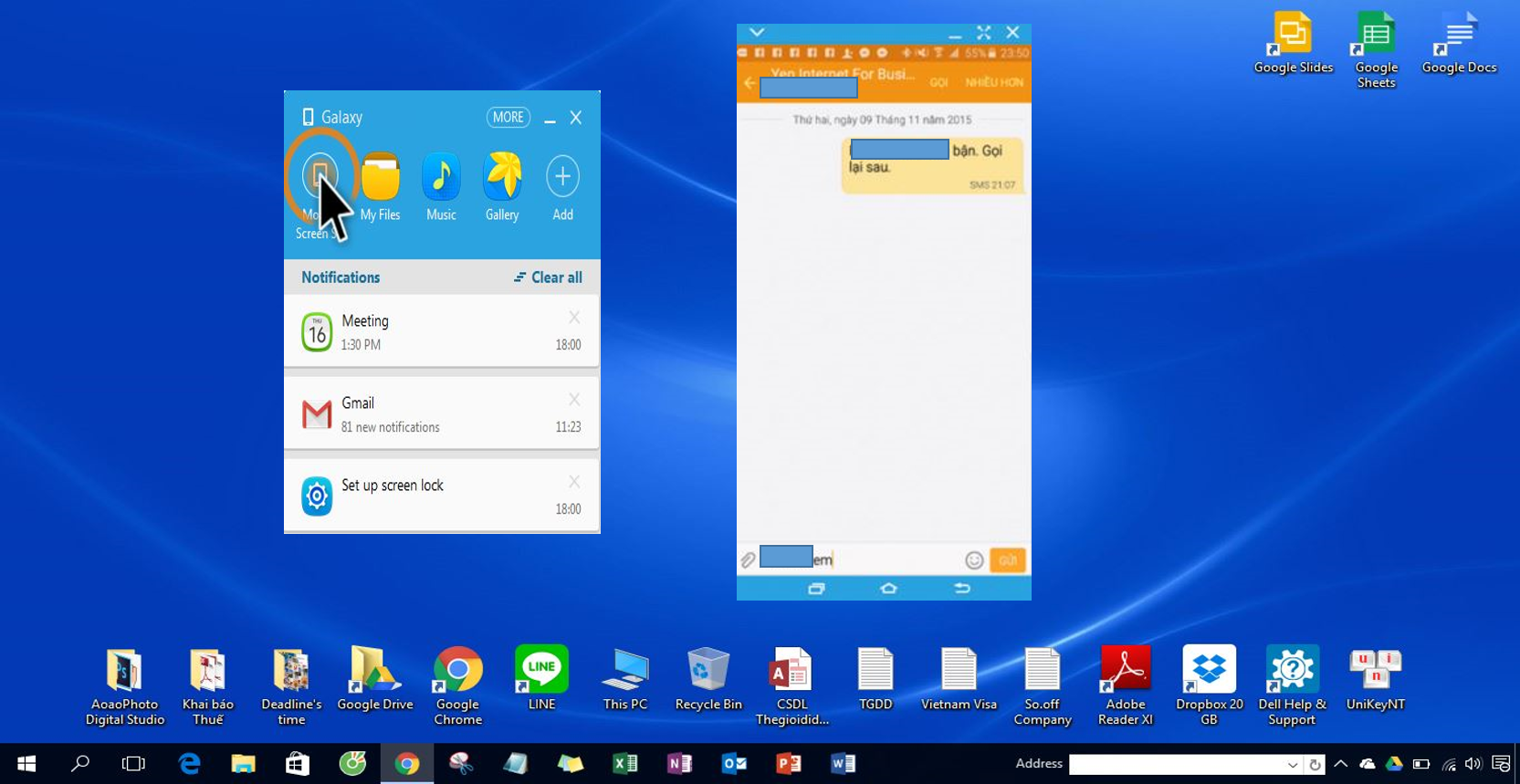Select the Recycle Bin icon
The height and width of the screenshot is (784, 1520).
[x=708, y=679]
